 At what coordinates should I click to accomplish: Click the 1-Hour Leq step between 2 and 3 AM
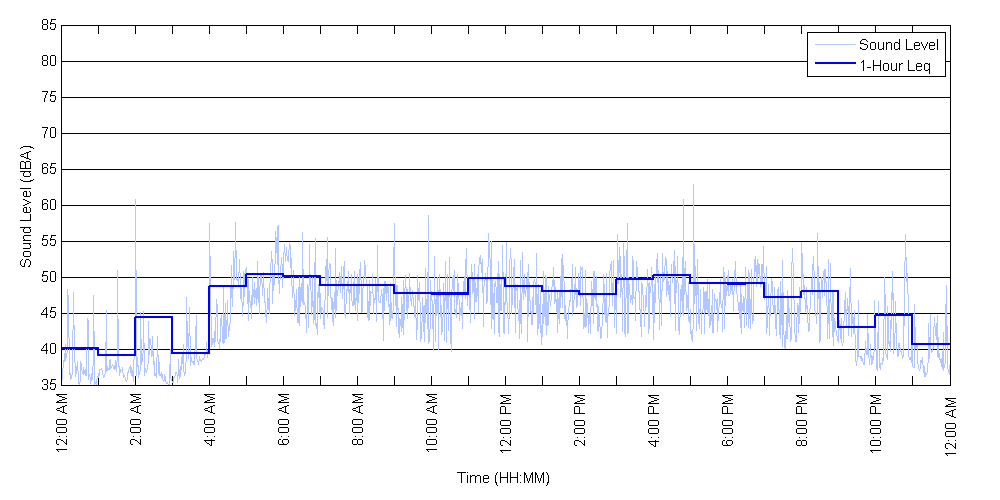click(154, 317)
